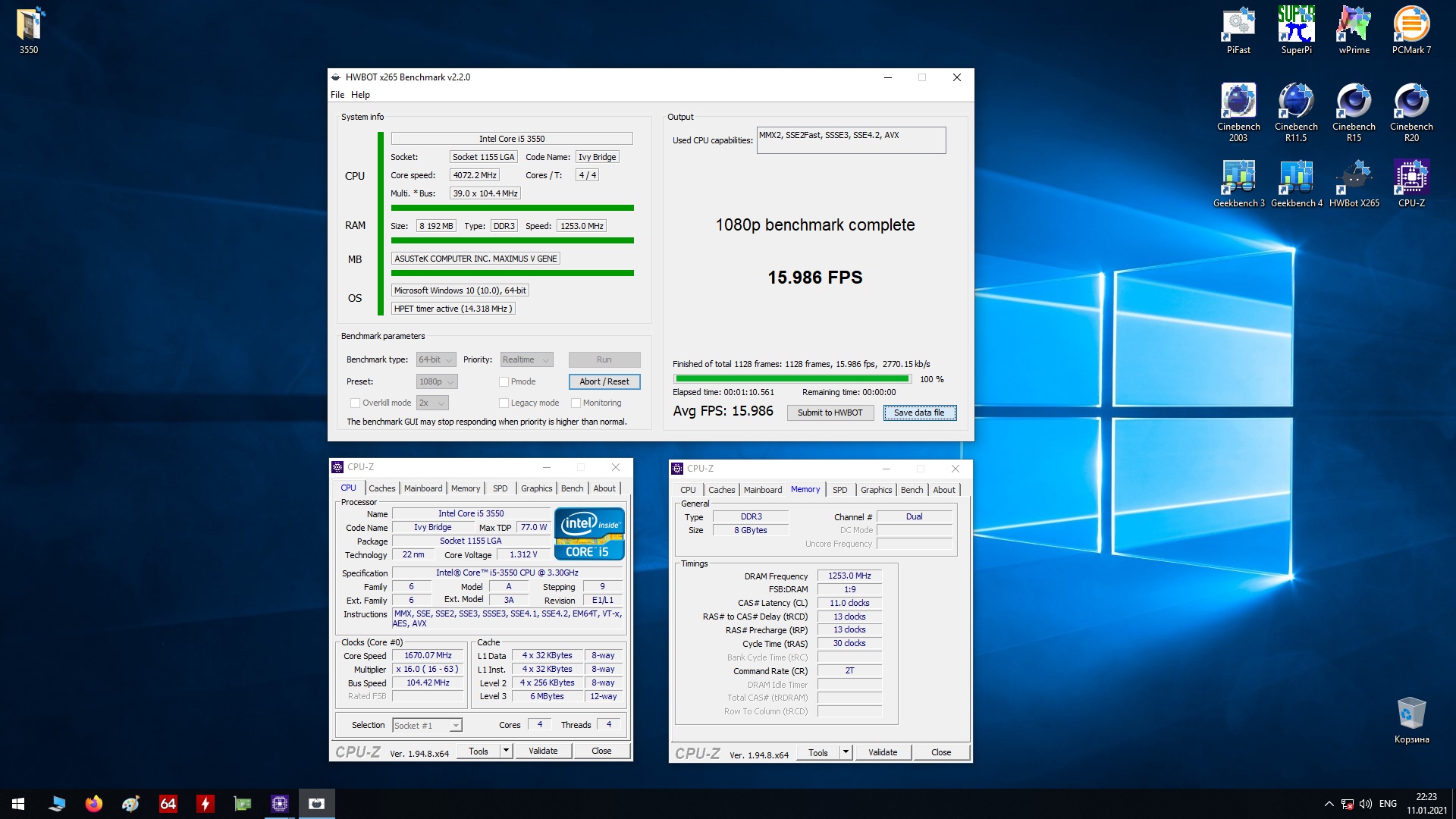Open PCMark 7 desktop shortcut

1411,30
